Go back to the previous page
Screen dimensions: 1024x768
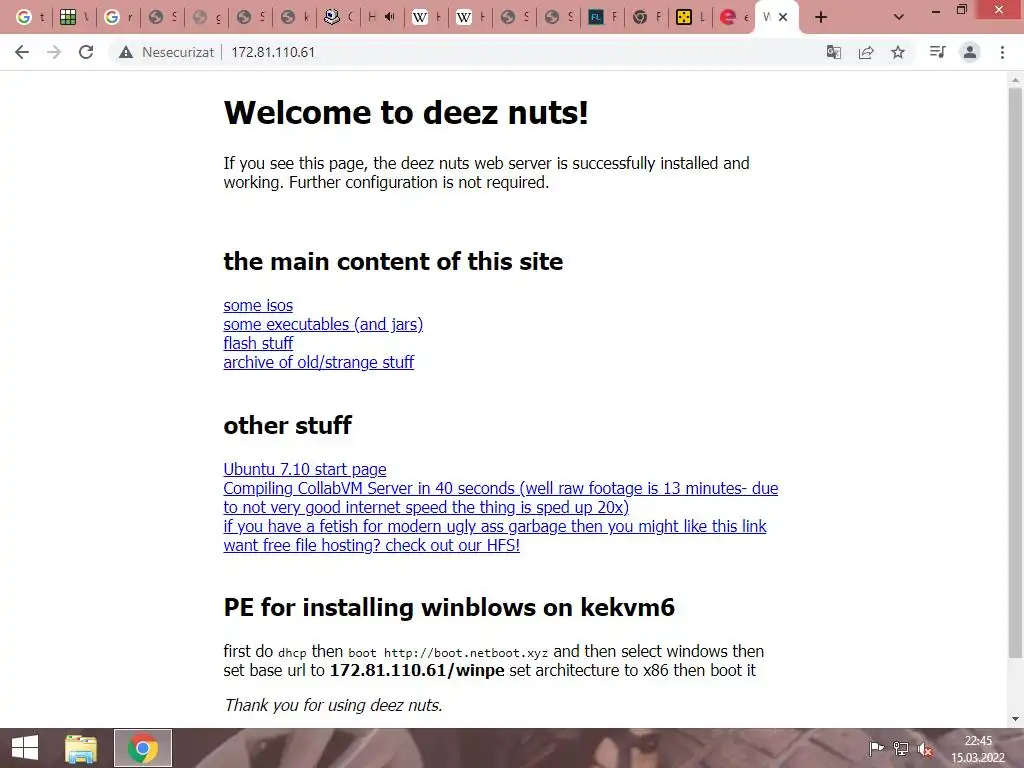[22, 52]
